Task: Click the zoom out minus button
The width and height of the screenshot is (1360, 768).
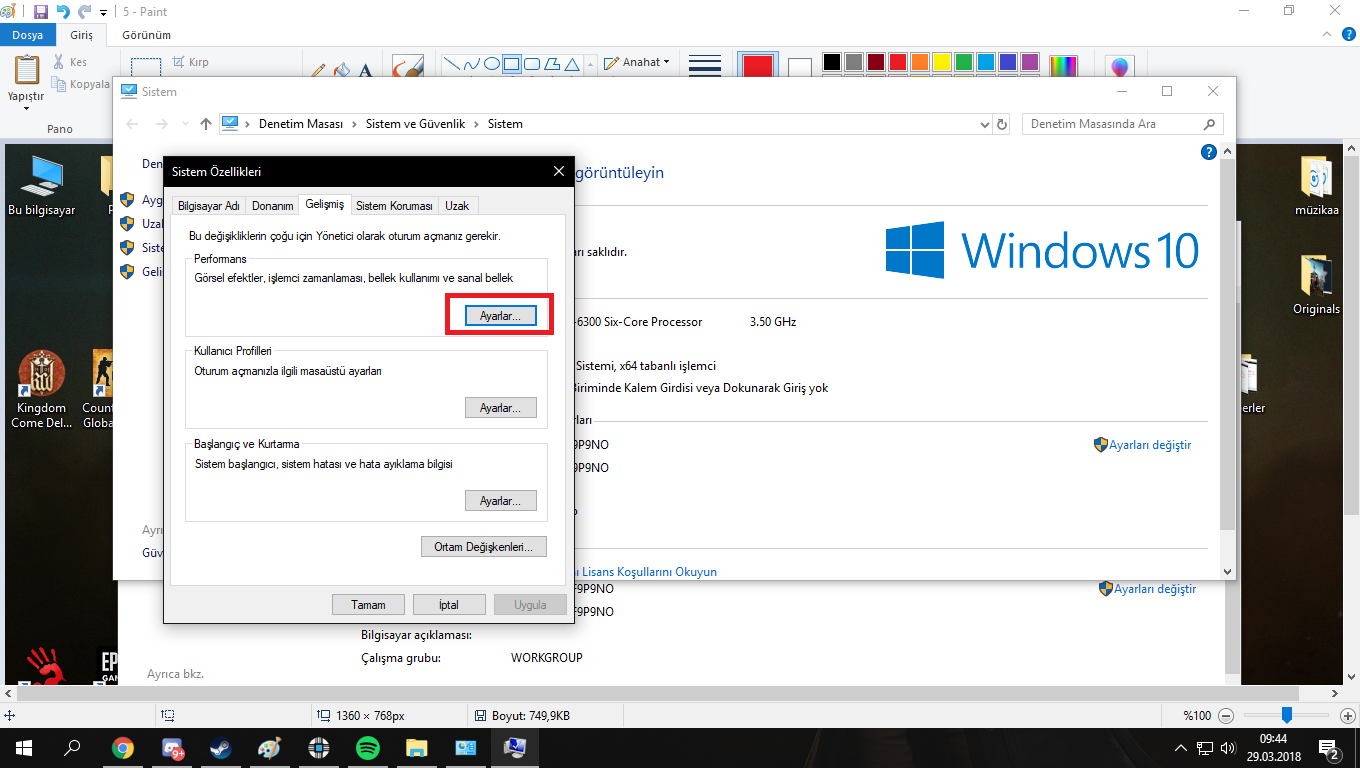Action: pyautogui.click(x=1226, y=716)
